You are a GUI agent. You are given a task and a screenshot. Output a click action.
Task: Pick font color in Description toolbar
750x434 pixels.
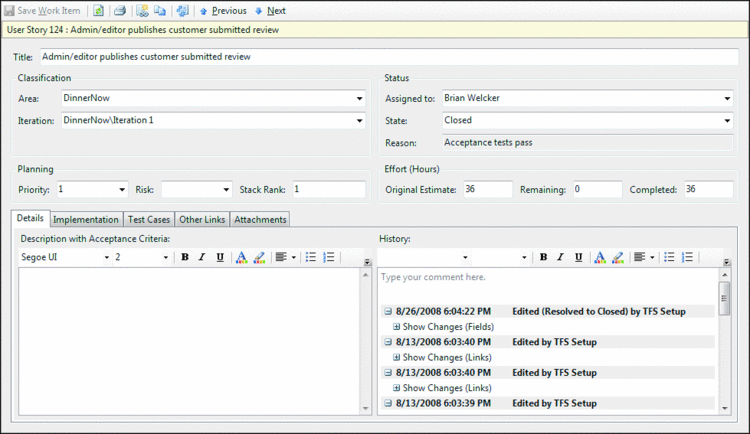(x=241, y=257)
